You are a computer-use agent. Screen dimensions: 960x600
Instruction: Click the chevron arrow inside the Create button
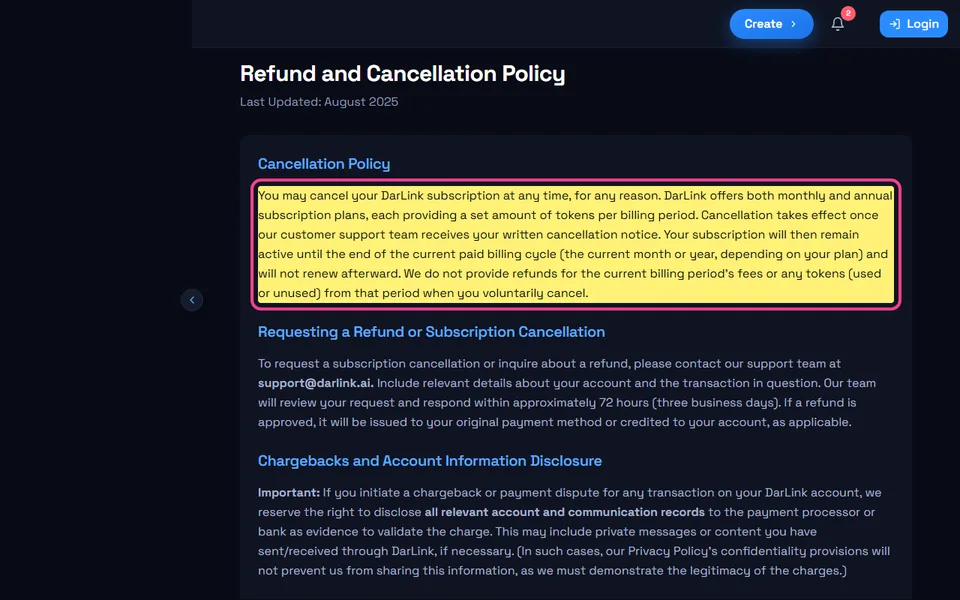pyautogui.click(x=793, y=24)
